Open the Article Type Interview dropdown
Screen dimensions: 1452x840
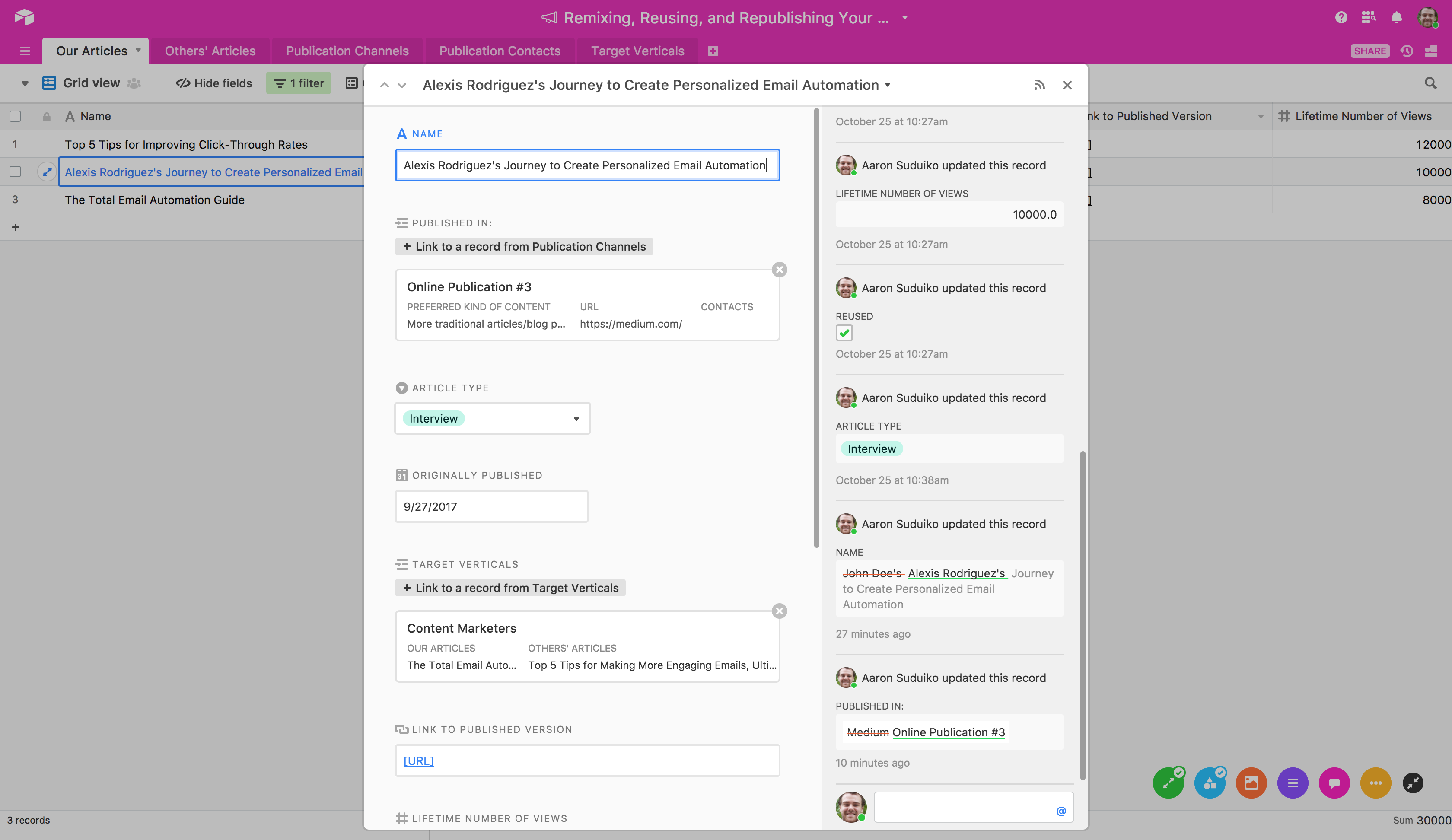[493, 419]
